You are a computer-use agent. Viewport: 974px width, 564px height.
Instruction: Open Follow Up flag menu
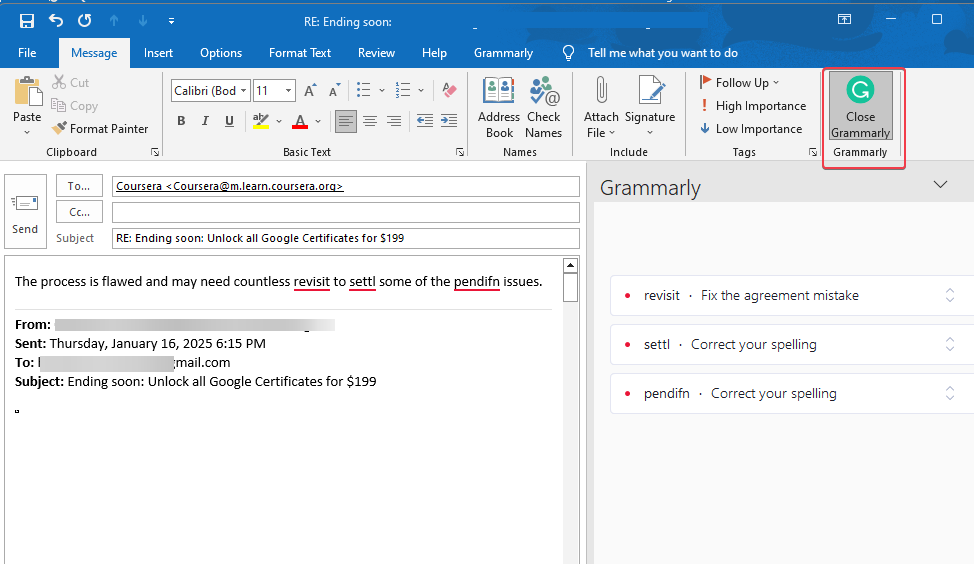click(739, 83)
